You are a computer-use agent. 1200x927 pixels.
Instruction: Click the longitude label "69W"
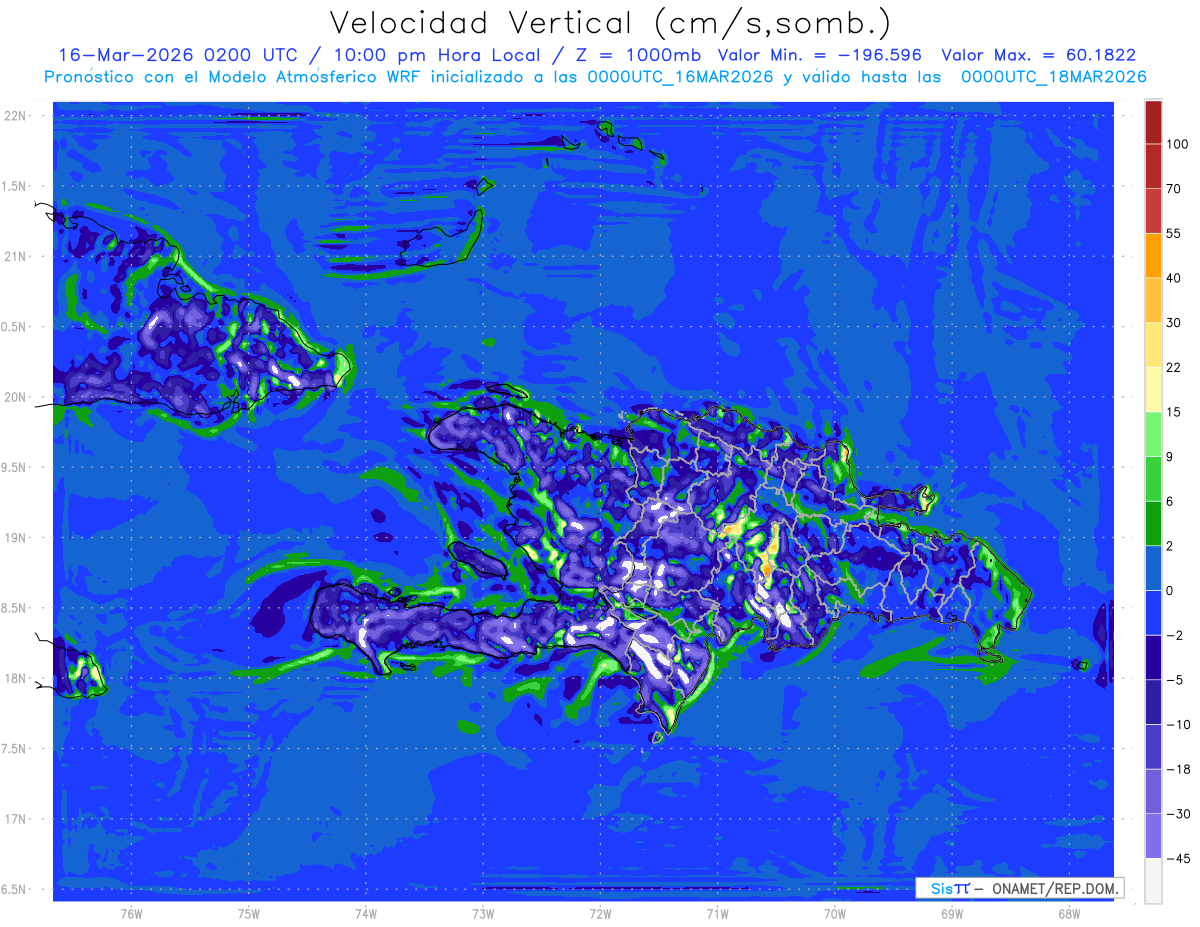(952, 914)
